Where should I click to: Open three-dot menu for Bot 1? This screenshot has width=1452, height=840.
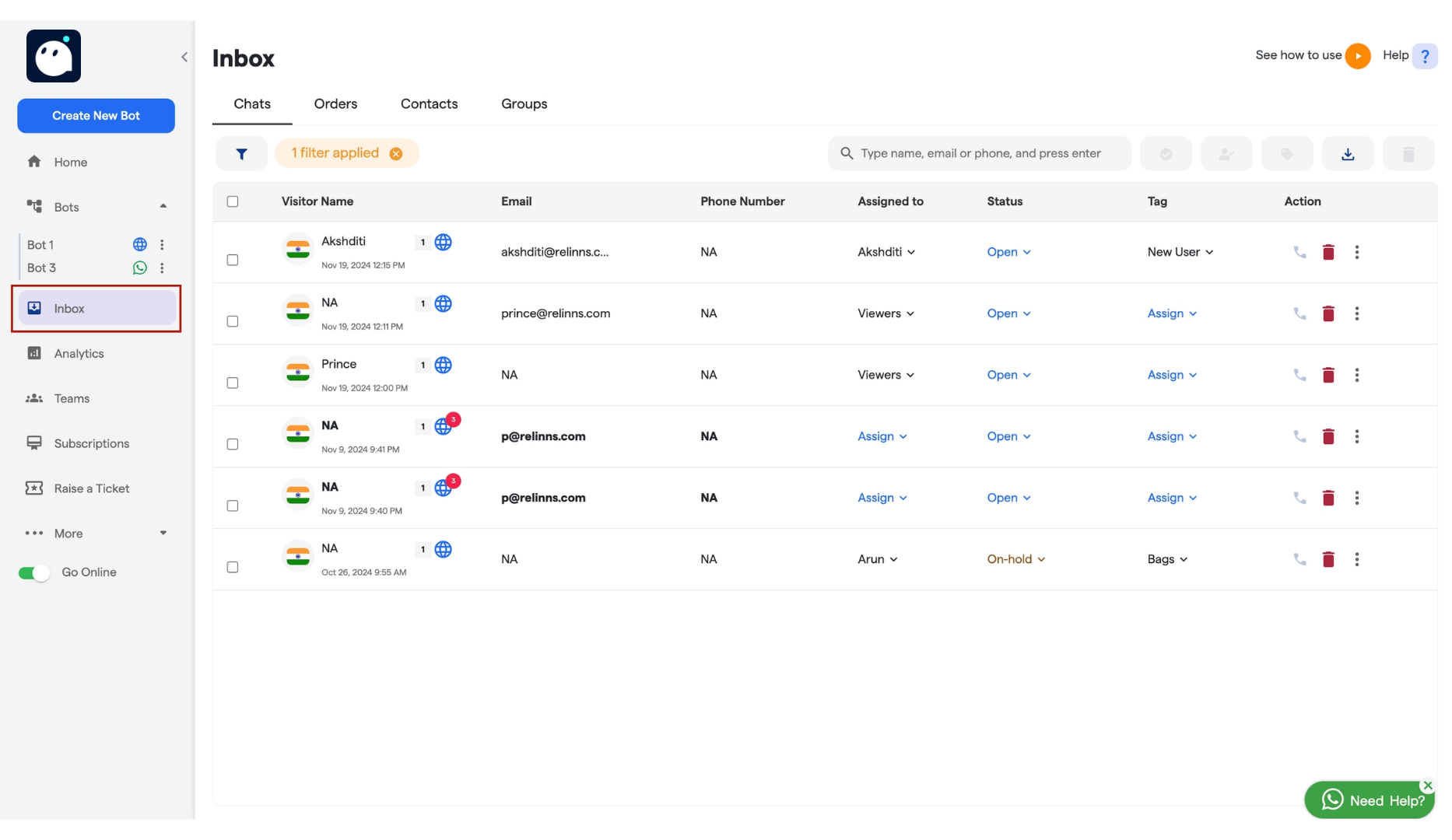point(162,245)
